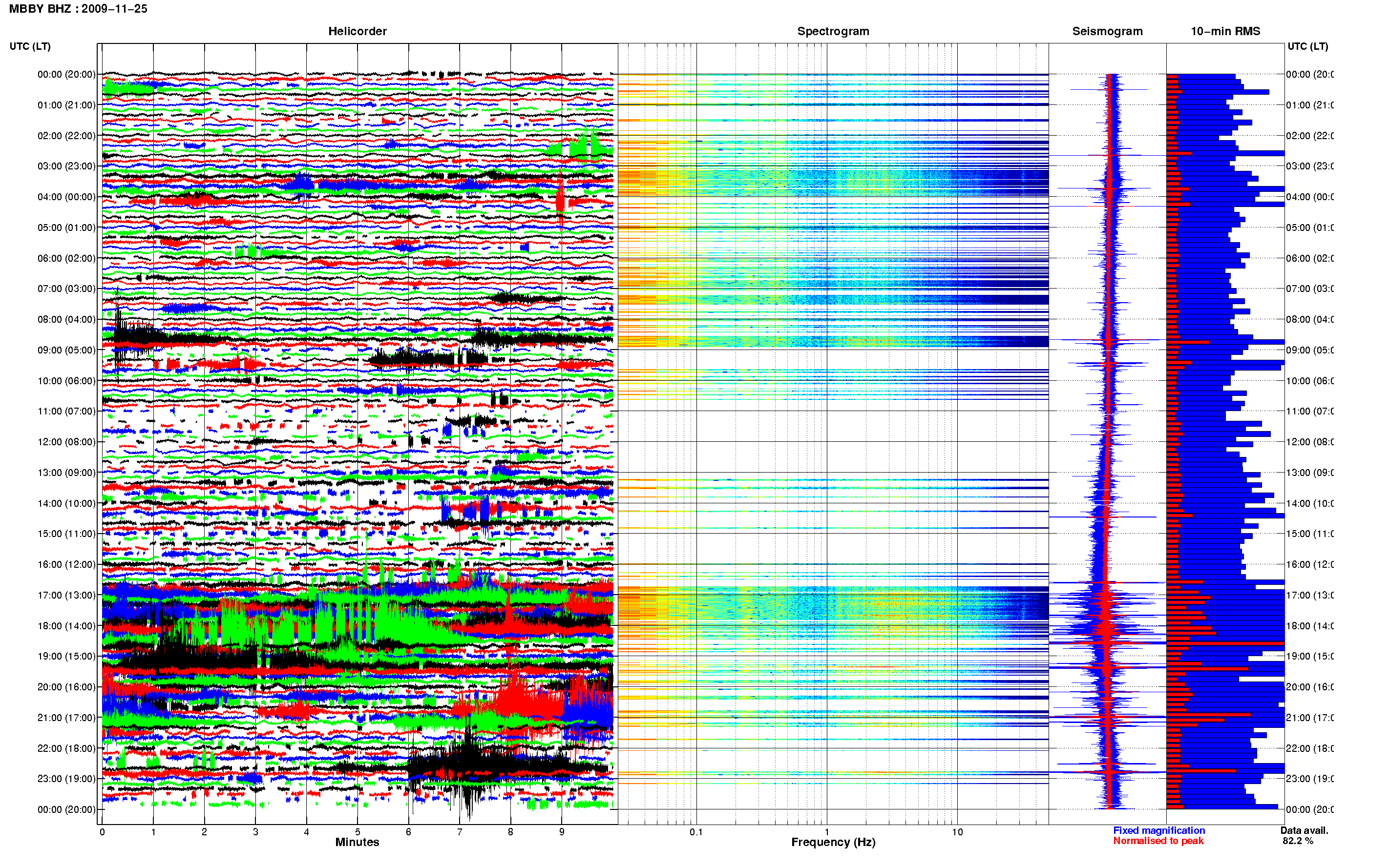Click the left '17:00 (13:00)' time label
This screenshot has width=1389, height=868.
[66, 595]
